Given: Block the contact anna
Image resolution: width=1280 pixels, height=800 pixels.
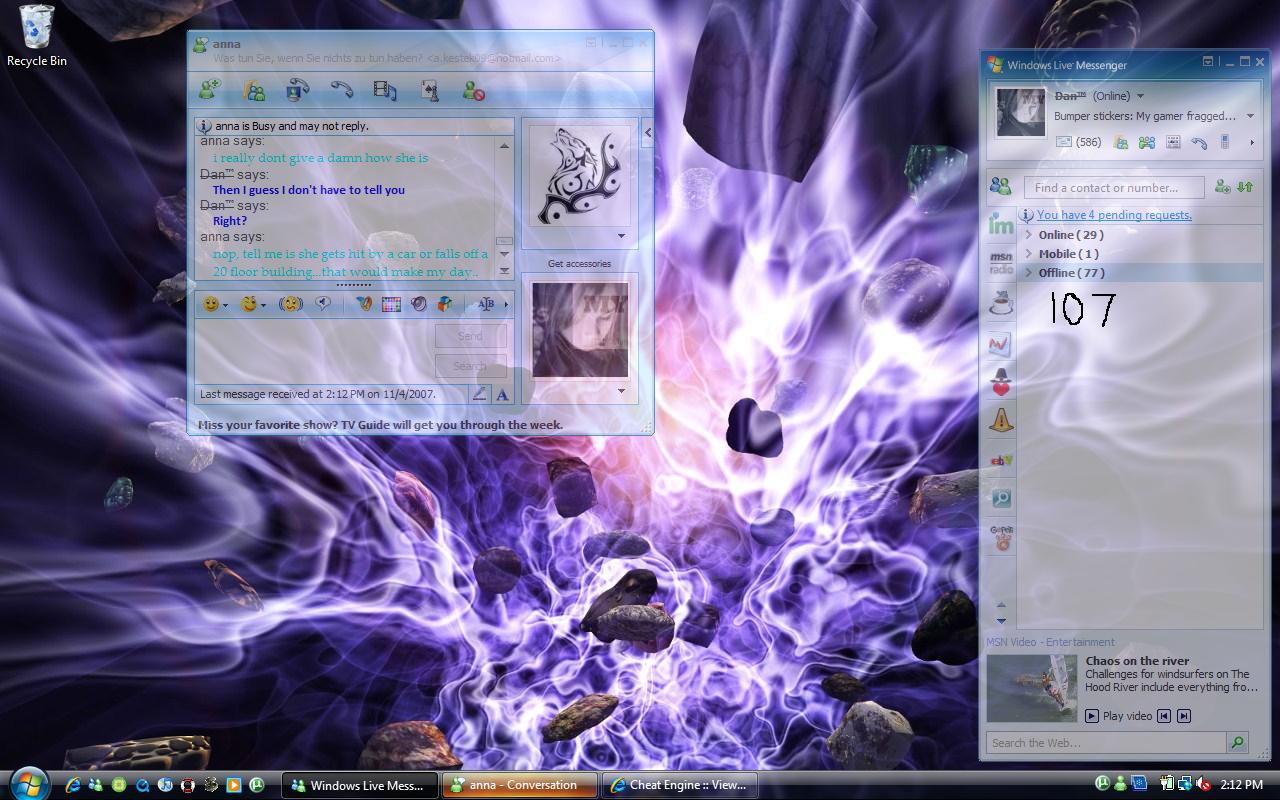Looking at the screenshot, I should 474,90.
